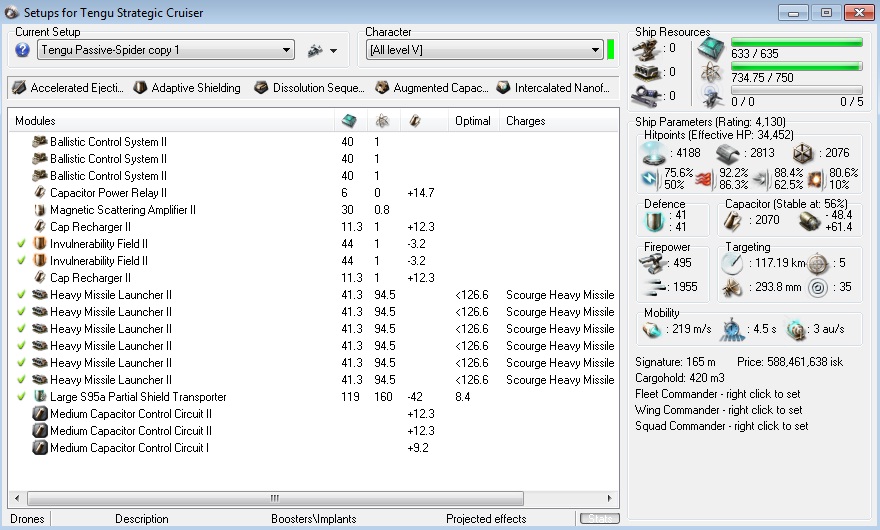Open the ship icon menu arrow
The width and height of the screenshot is (880, 530).
333,51
